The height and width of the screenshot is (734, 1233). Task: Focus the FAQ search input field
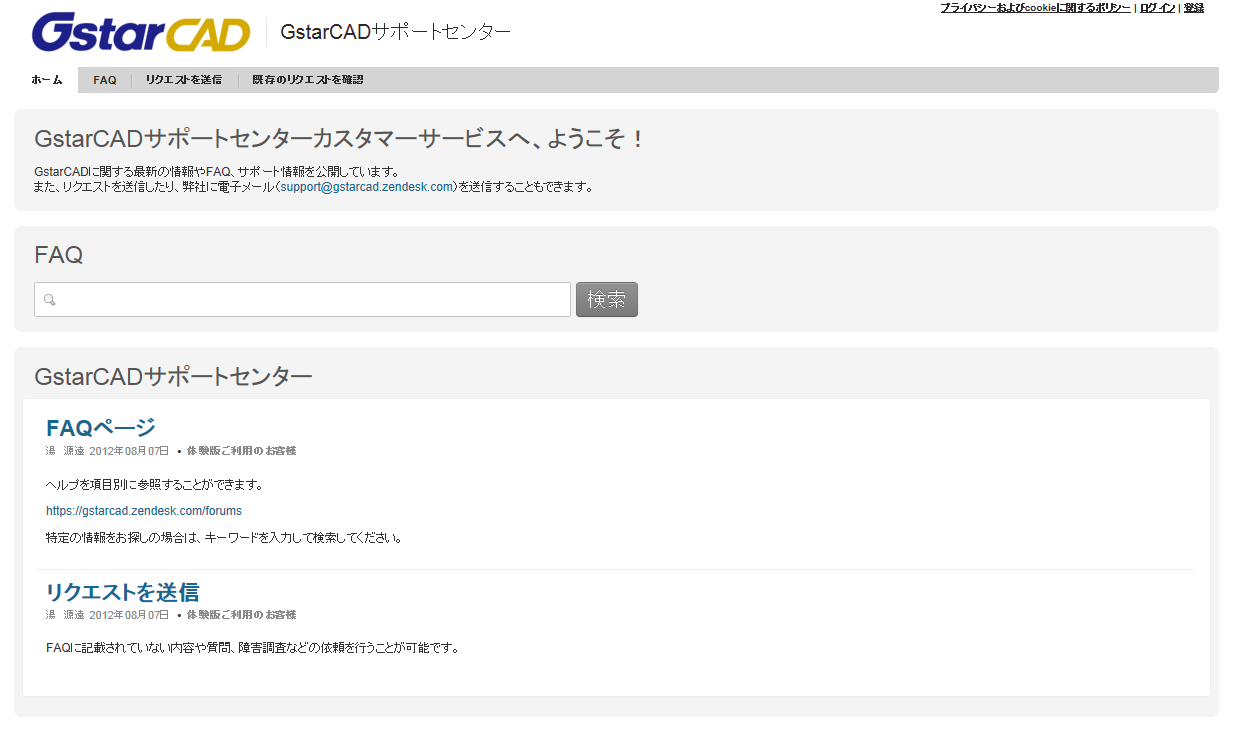coord(302,300)
